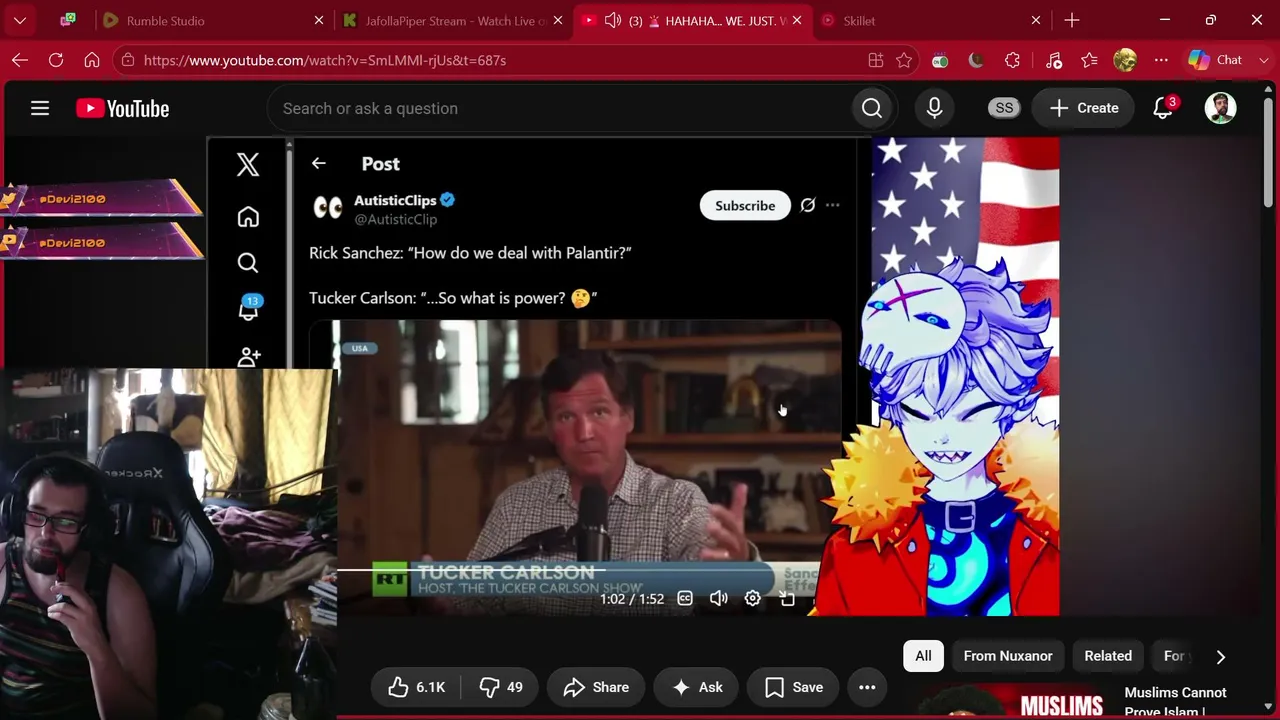
Task: Open the pinned tab left of Rumble Studio
Action: (x=68, y=20)
